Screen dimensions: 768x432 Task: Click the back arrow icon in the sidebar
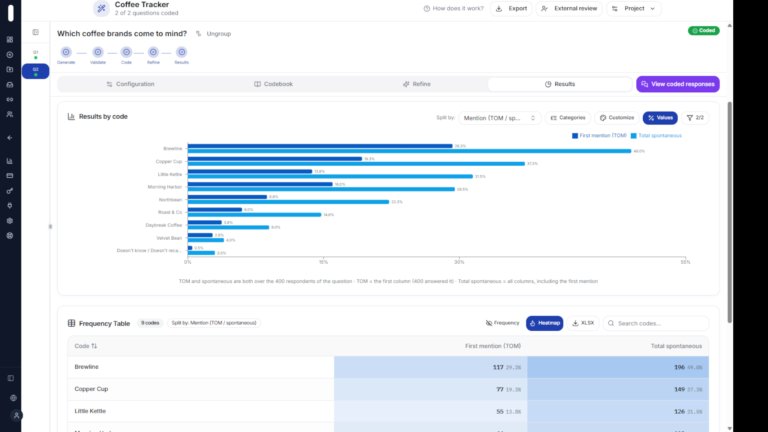[x=10, y=138]
